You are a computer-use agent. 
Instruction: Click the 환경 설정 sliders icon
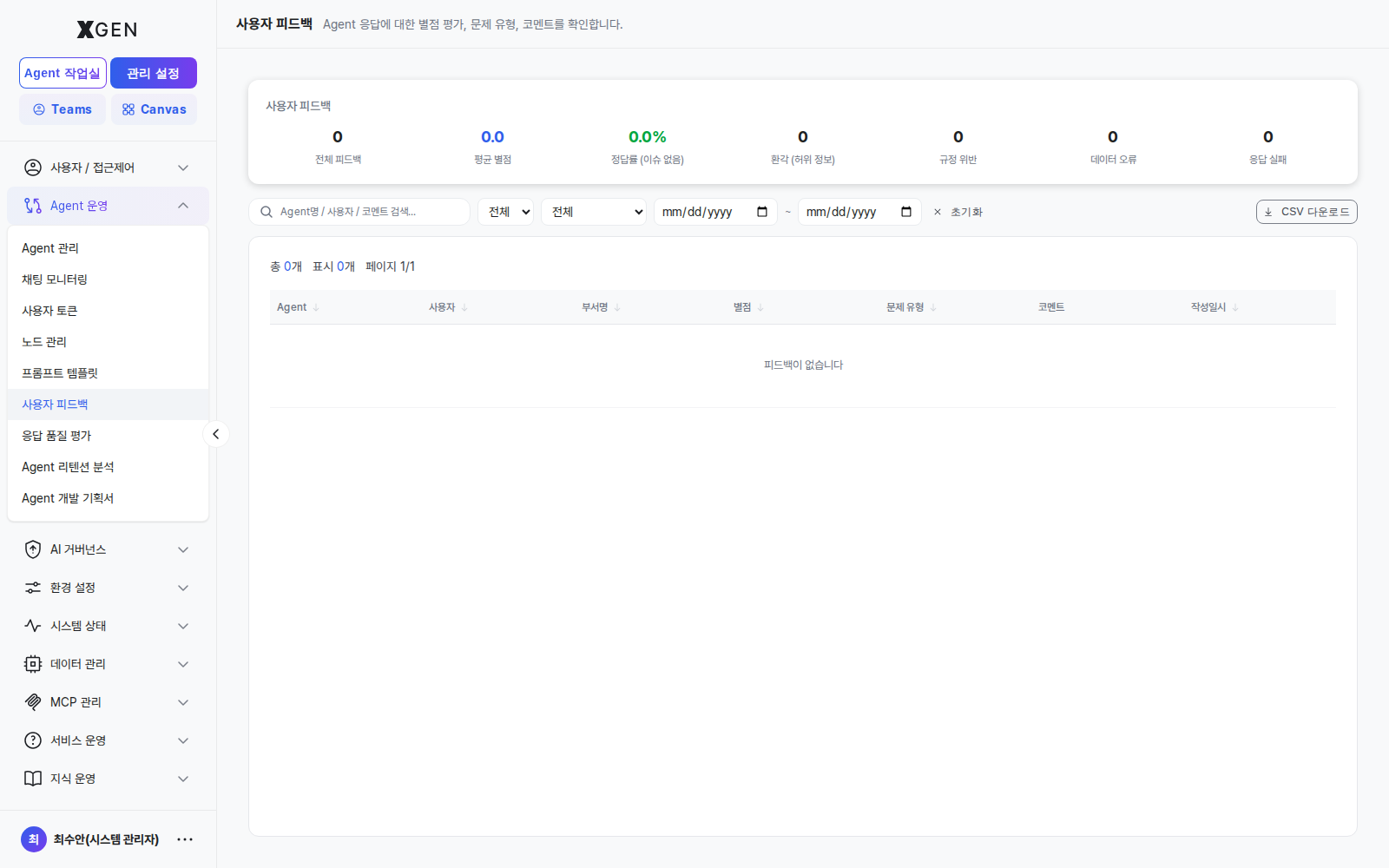pyautogui.click(x=33, y=588)
